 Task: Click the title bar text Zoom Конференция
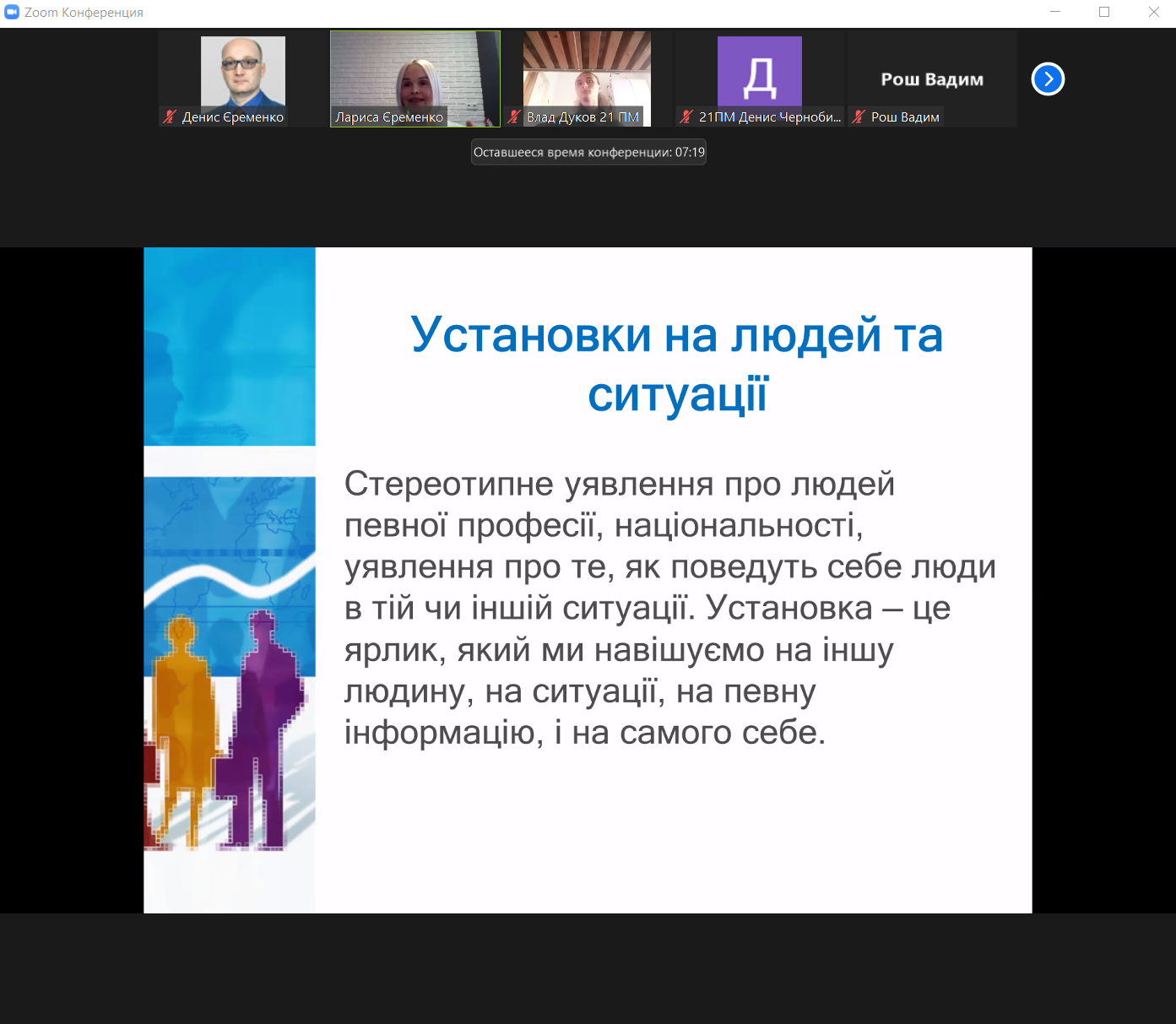coord(80,12)
